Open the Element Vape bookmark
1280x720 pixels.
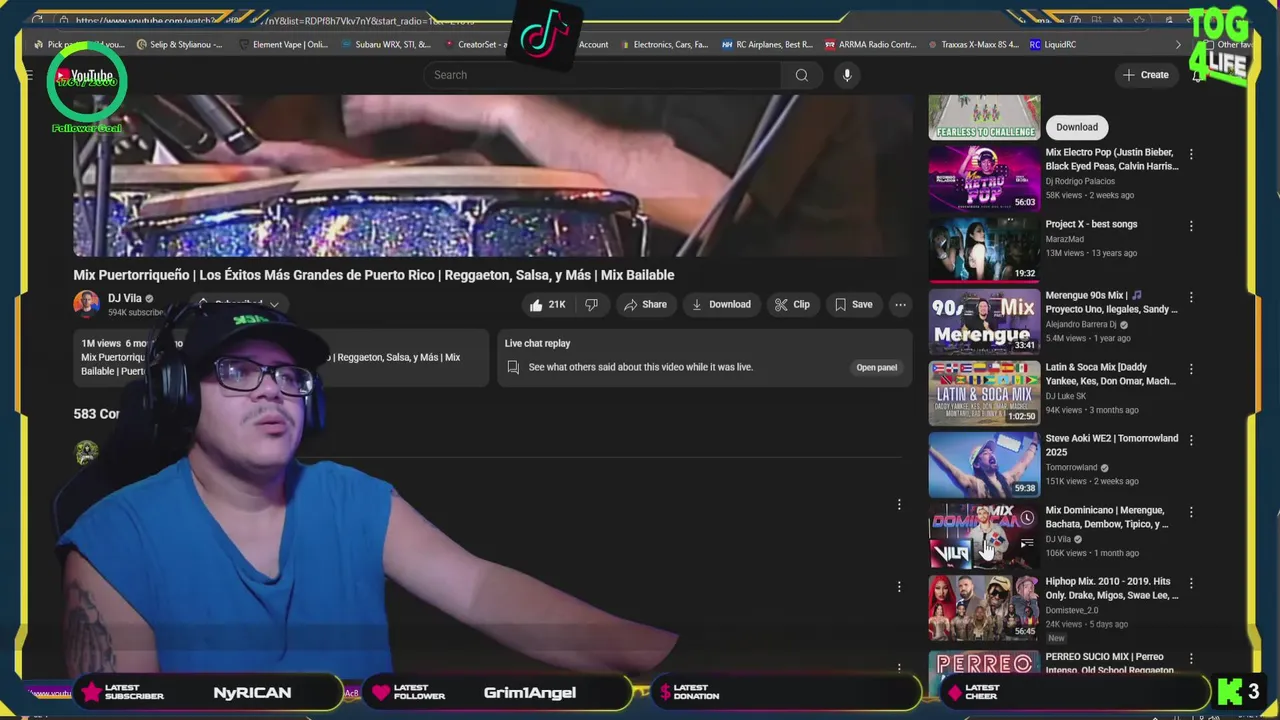click(283, 44)
